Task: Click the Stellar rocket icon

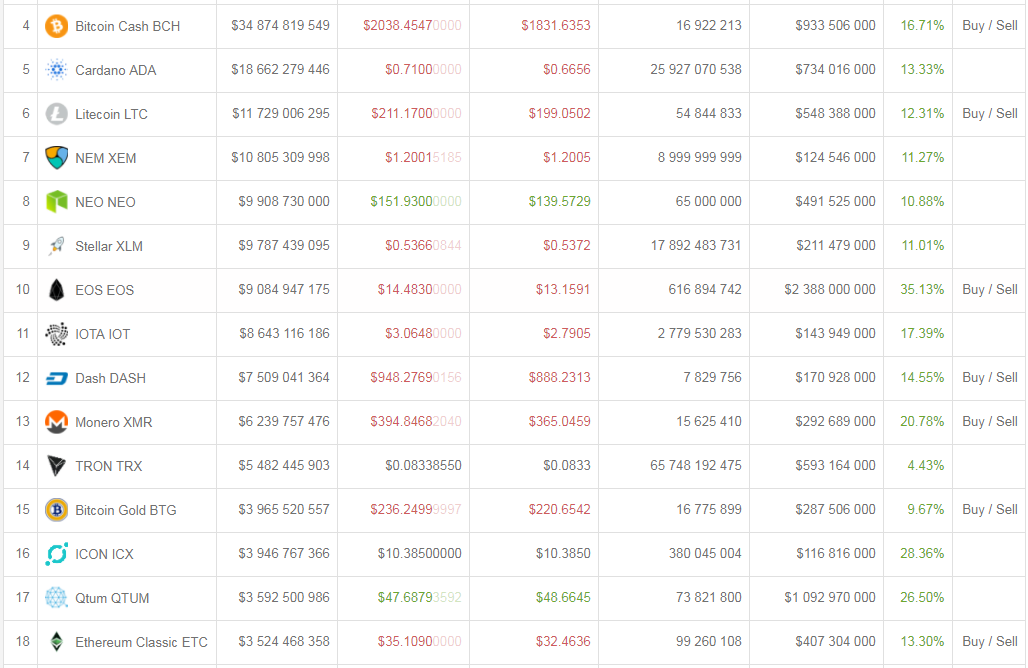Action: tap(57, 246)
